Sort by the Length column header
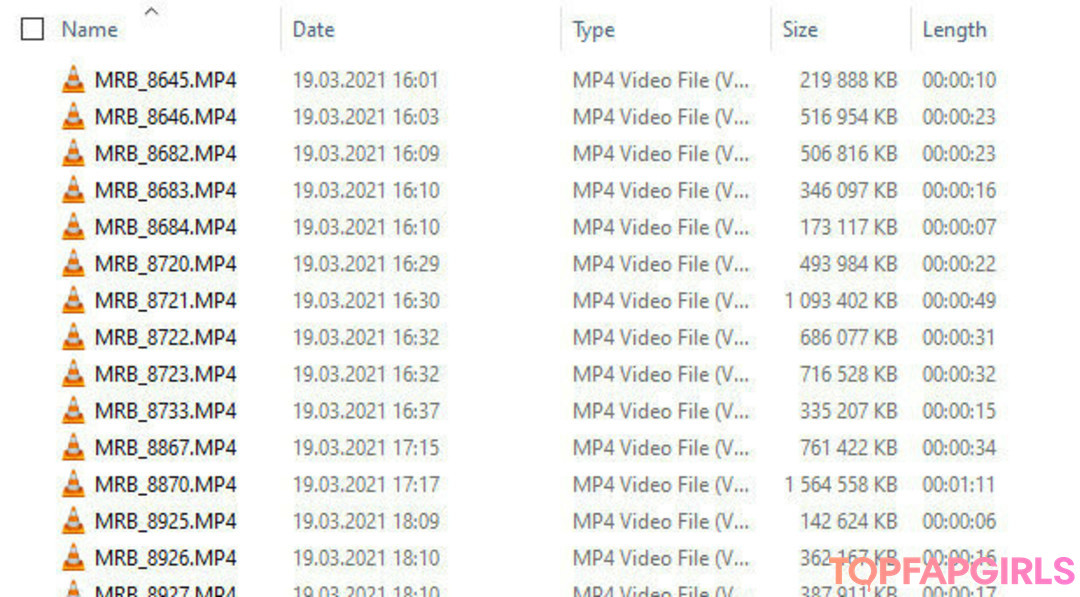The height and width of the screenshot is (597, 1080). point(955,30)
